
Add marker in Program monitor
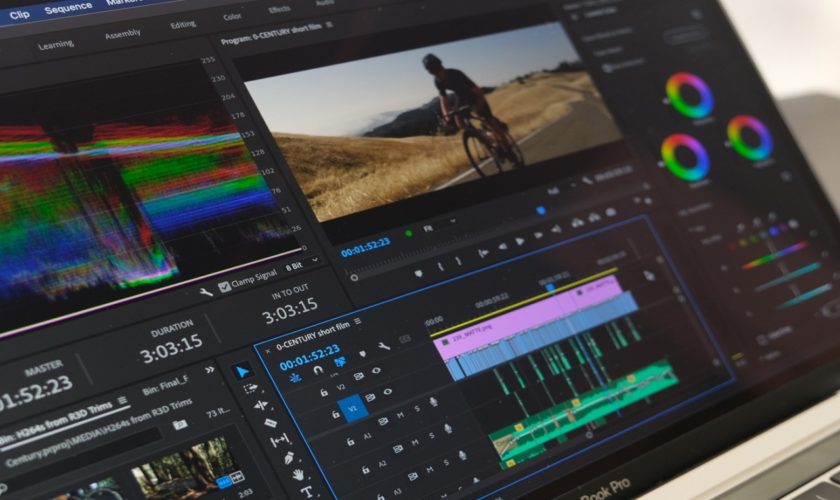(417, 272)
